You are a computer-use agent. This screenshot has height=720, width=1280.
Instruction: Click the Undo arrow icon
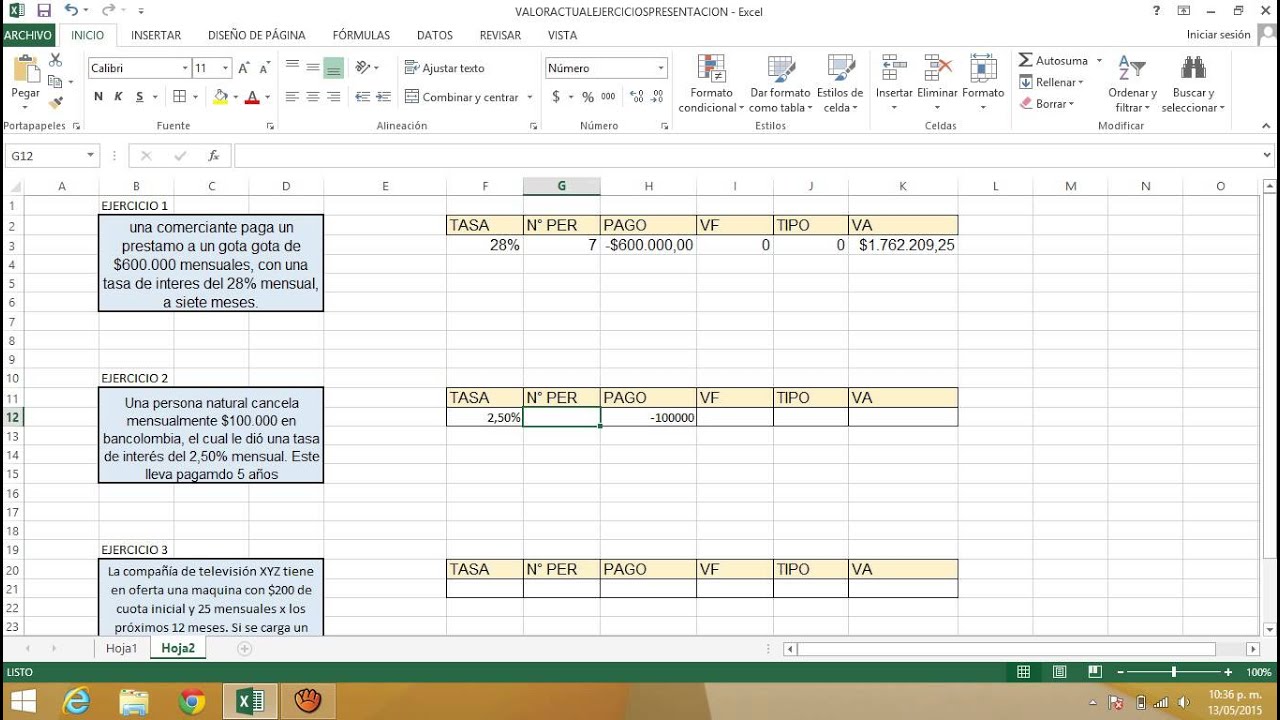(x=71, y=11)
